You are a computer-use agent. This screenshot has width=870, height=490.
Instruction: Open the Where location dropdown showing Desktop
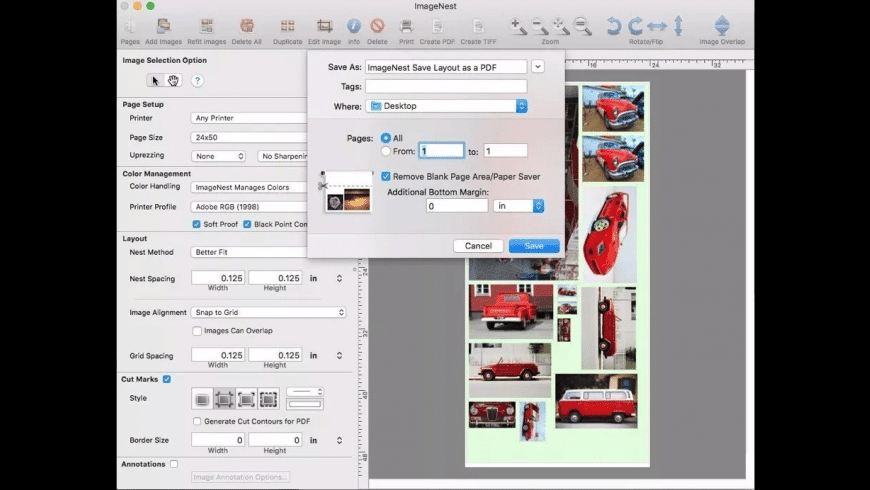446,106
